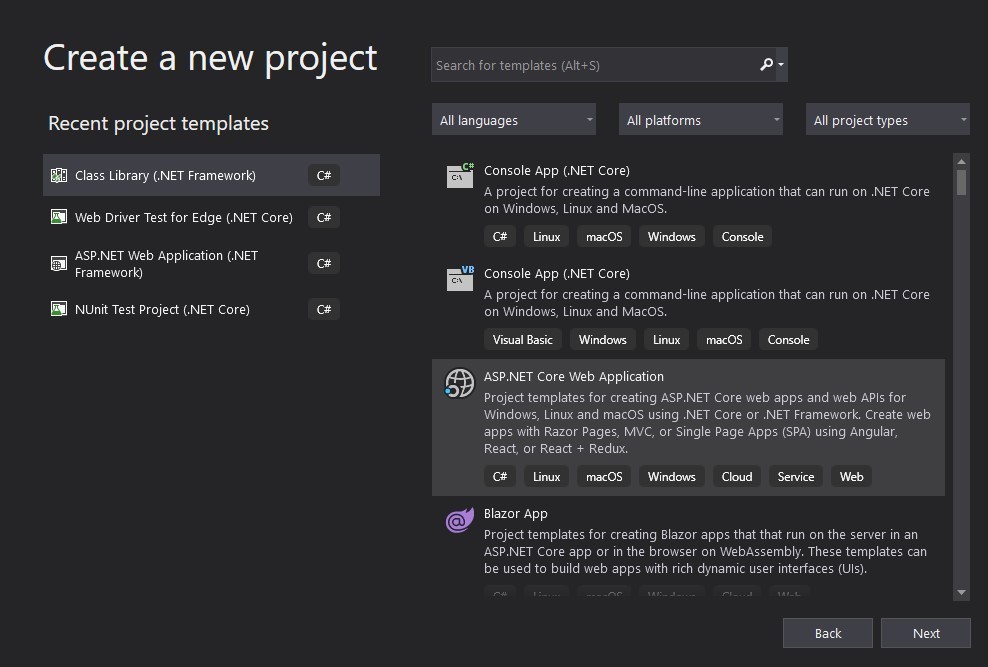Click the Next button

point(926,633)
